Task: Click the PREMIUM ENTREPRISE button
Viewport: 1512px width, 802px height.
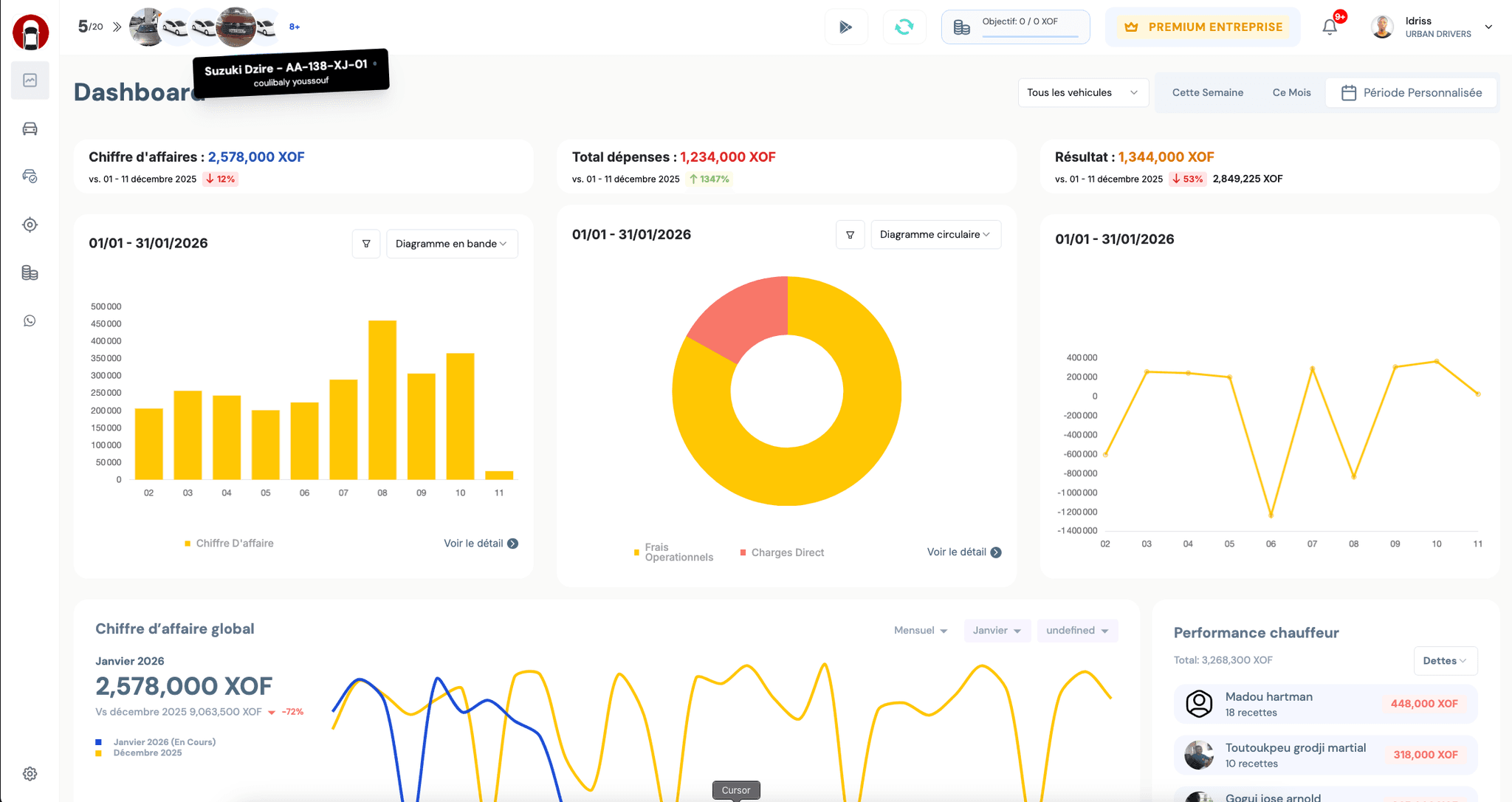Action: 1204,27
